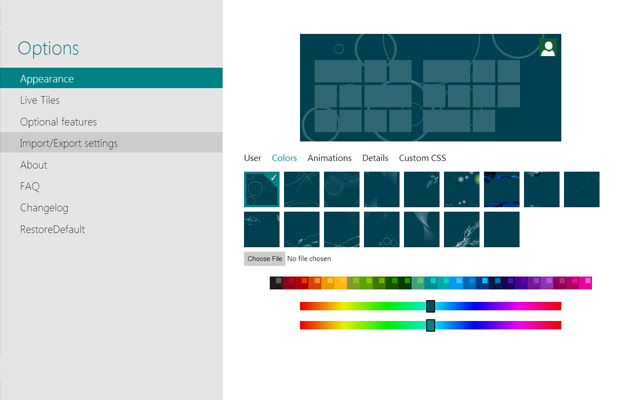The height and width of the screenshot is (400, 640).
Task: Choose the plain solid background in second row
Action: click(x=502, y=229)
